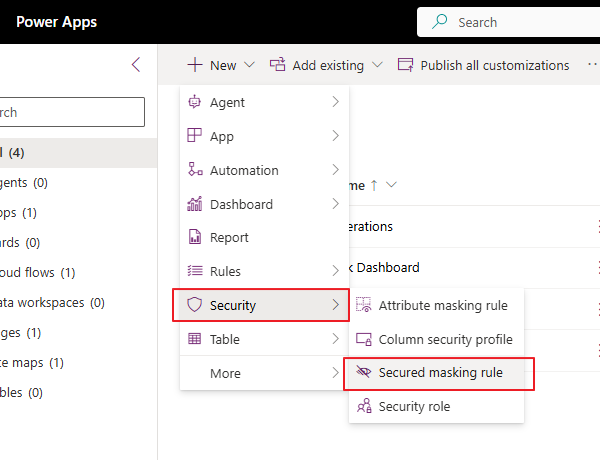Select Dashboard in the New menu
The height and width of the screenshot is (460, 600).
264,204
